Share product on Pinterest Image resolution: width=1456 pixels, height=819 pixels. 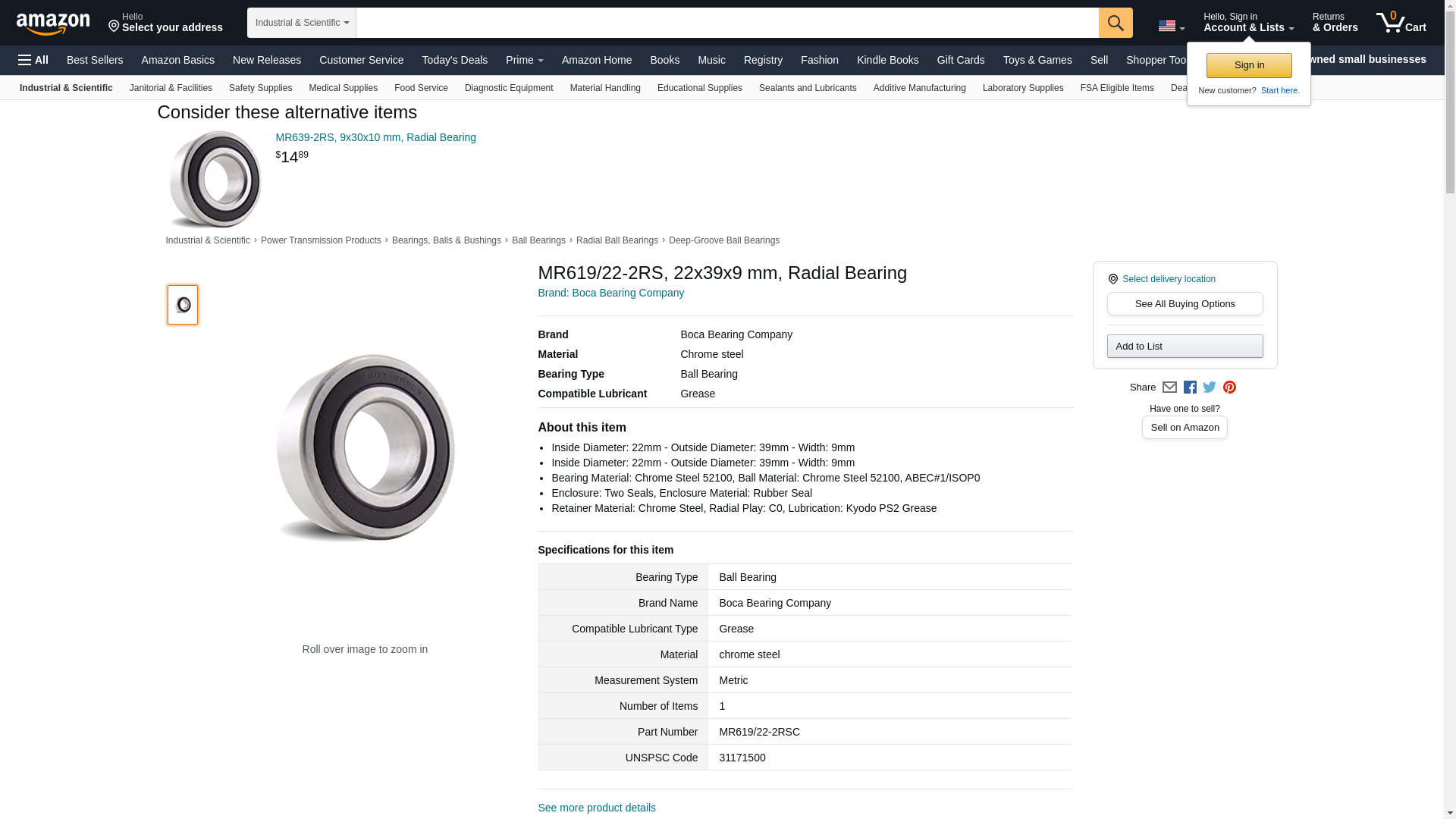pos(1229,388)
